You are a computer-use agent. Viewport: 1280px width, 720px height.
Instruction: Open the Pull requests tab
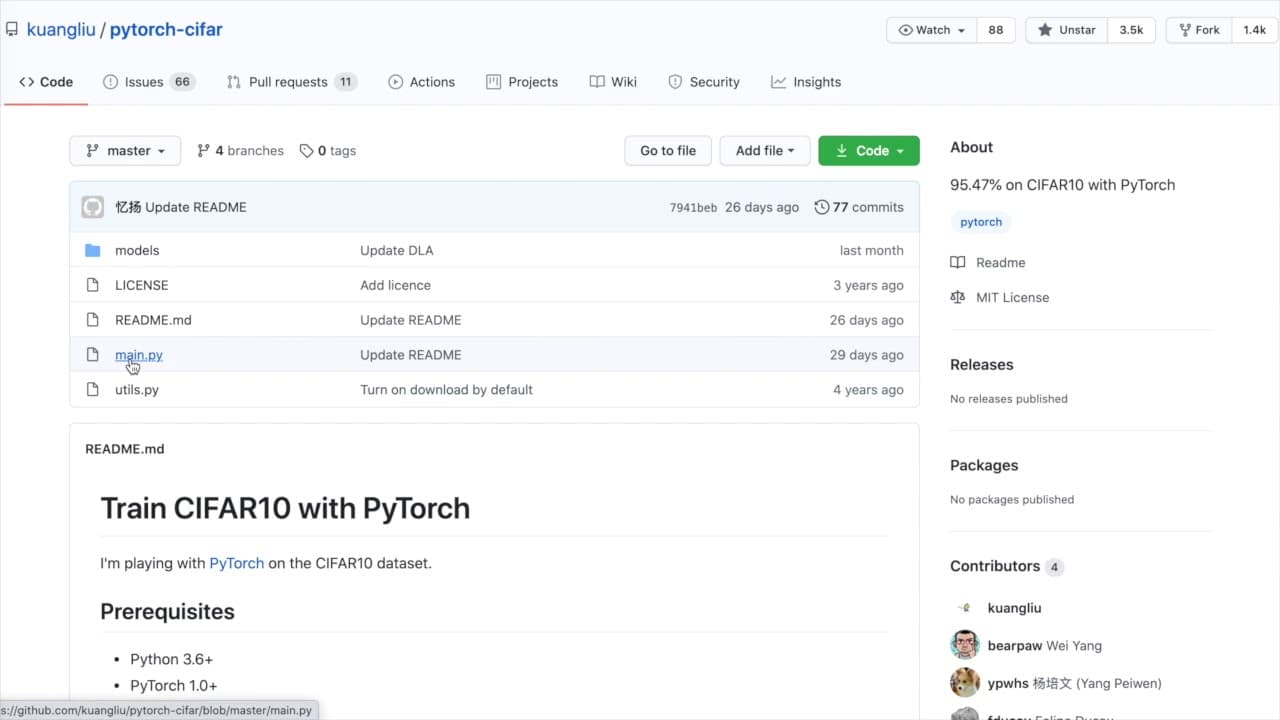pyautogui.click(x=291, y=82)
